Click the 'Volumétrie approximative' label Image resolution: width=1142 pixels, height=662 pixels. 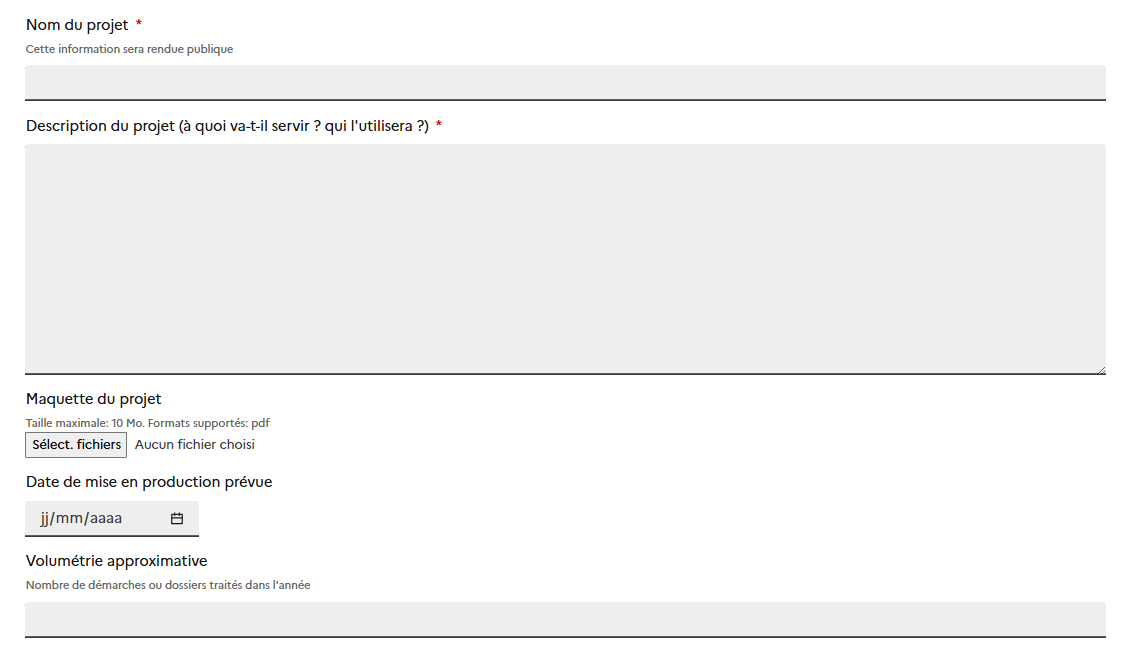(117, 561)
